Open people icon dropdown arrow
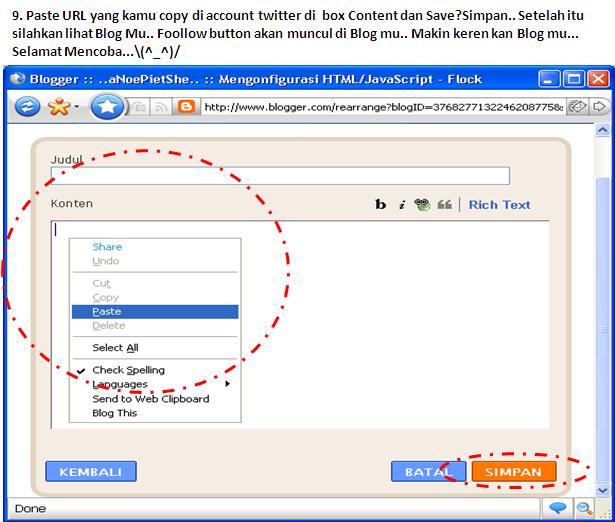 (x=76, y=106)
